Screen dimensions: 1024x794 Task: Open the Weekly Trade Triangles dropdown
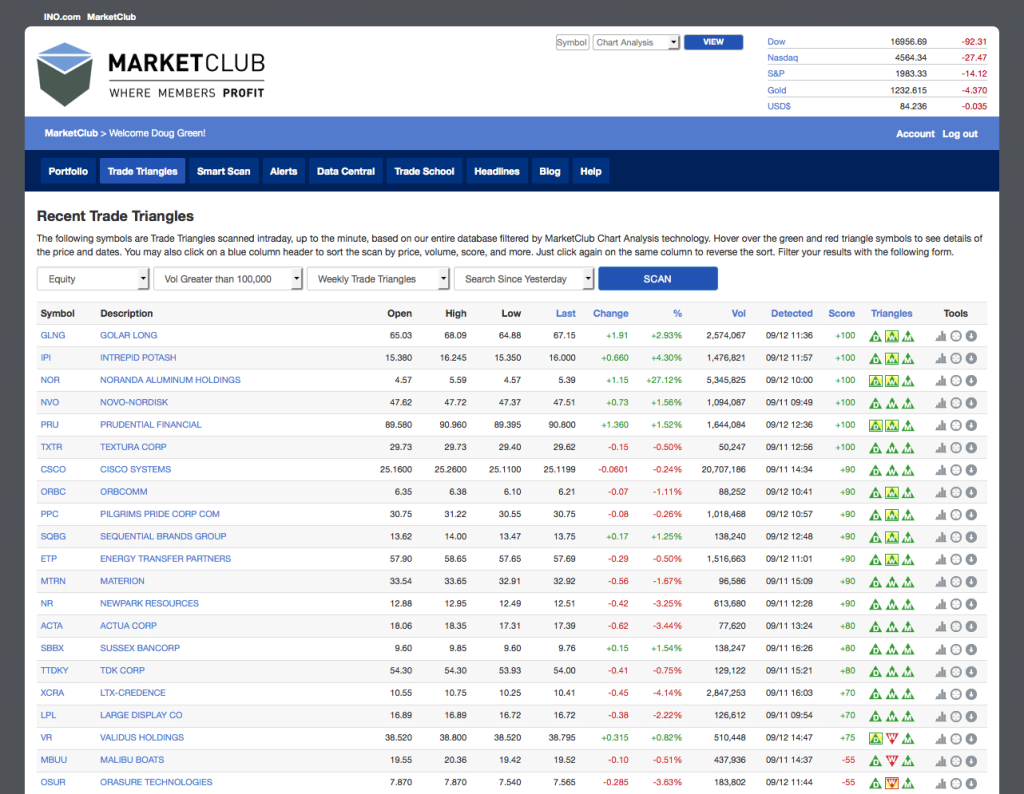point(378,279)
